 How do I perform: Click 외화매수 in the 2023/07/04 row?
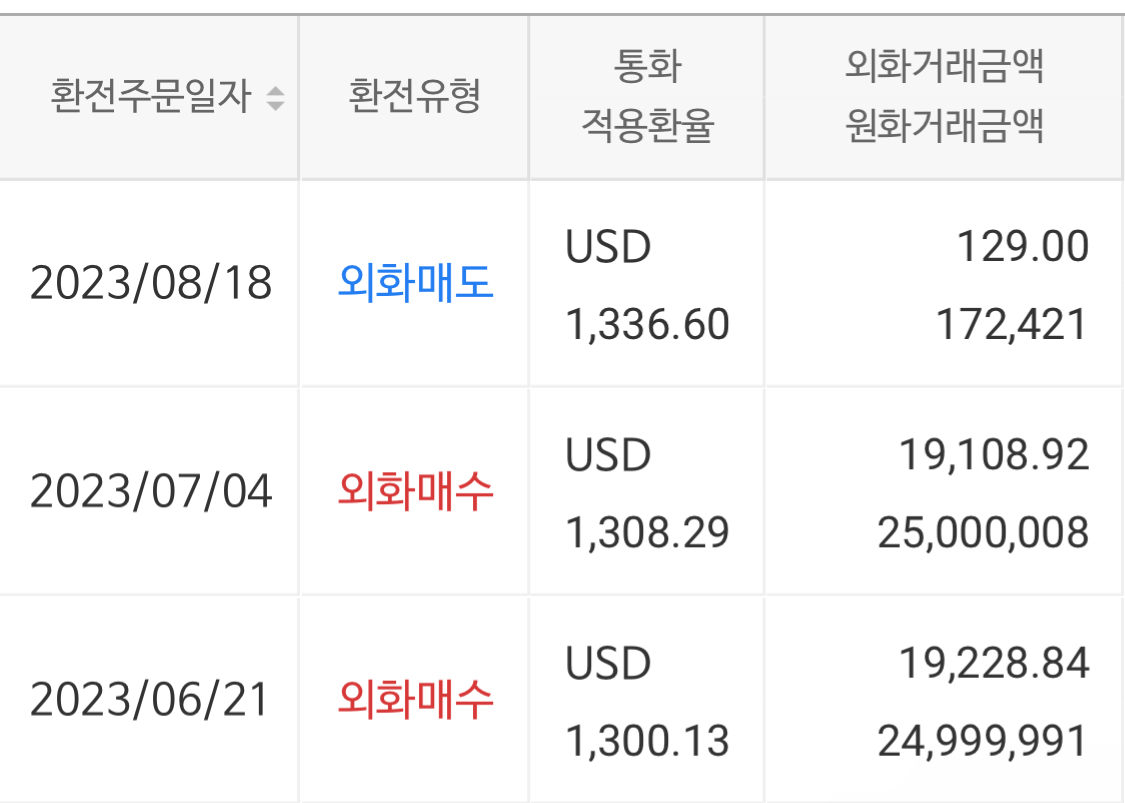pos(415,492)
